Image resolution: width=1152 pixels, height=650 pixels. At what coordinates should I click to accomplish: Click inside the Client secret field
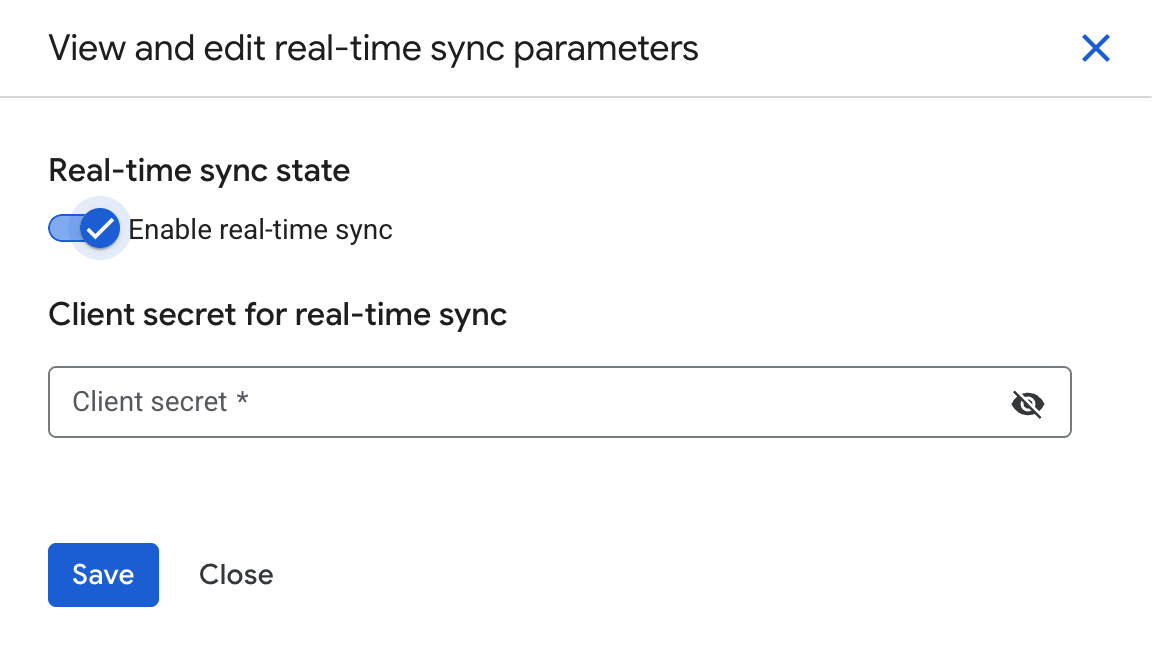click(400, 402)
